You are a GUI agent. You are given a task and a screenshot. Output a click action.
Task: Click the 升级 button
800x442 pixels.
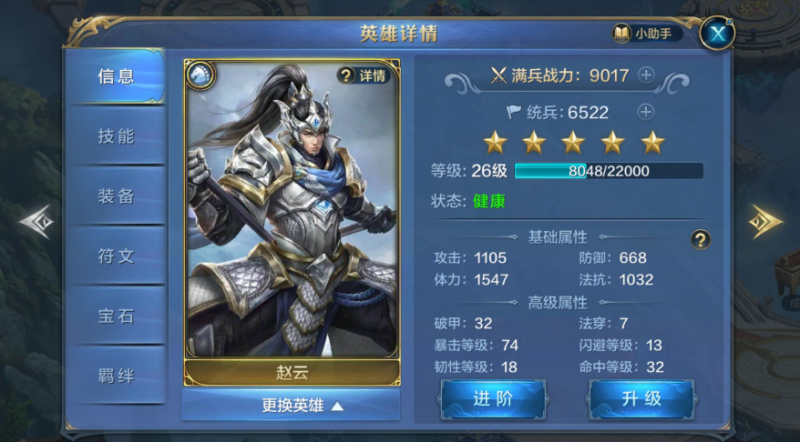pyautogui.click(x=642, y=399)
